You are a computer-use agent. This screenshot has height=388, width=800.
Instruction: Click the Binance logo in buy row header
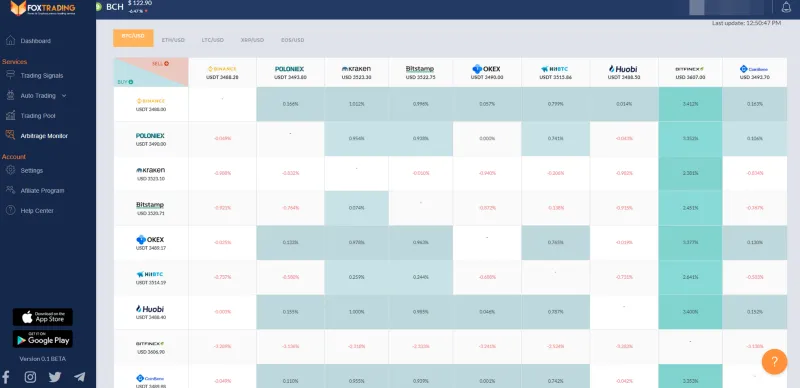pos(151,101)
